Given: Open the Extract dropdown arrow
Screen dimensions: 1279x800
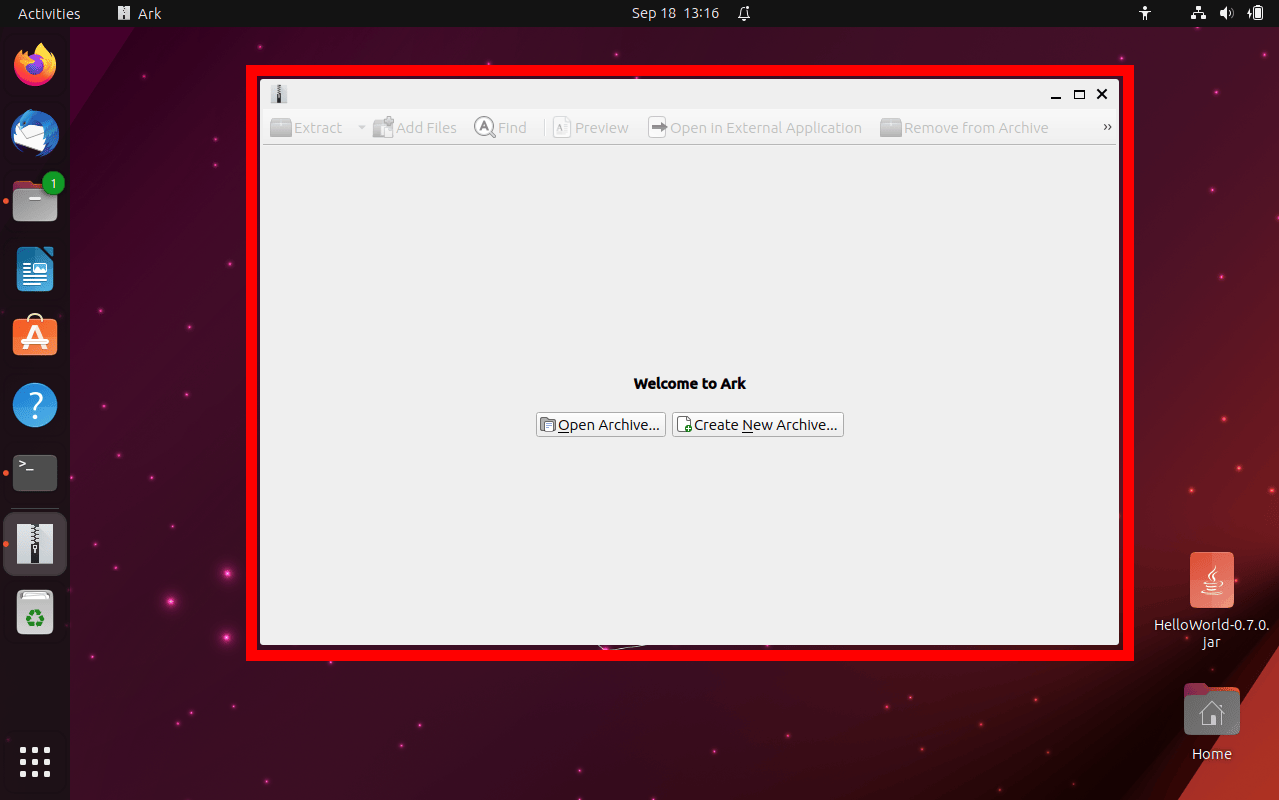Looking at the screenshot, I should click(361, 128).
